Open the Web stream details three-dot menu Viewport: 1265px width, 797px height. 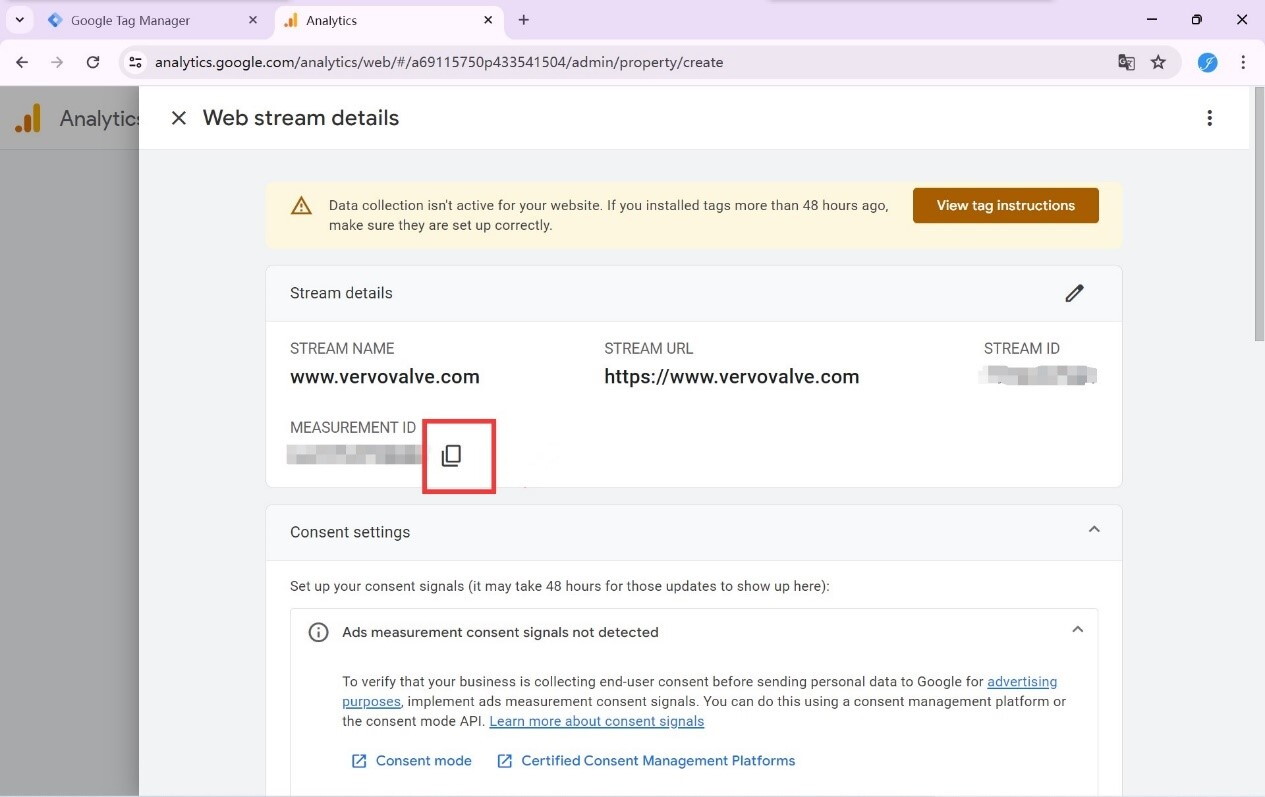[x=1209, y=118]
